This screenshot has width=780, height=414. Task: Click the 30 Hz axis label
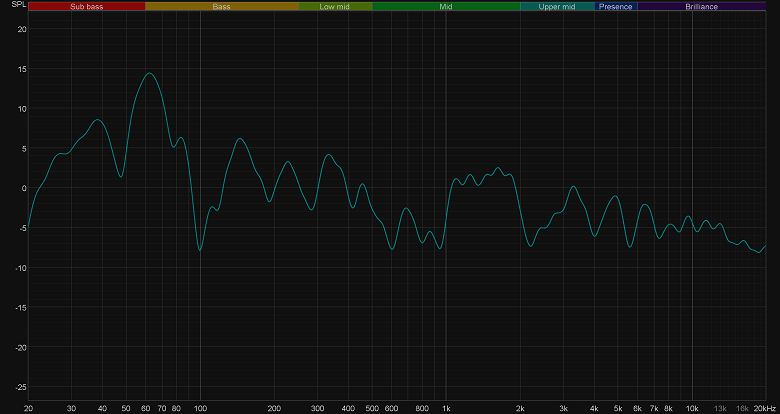point(71,408)
